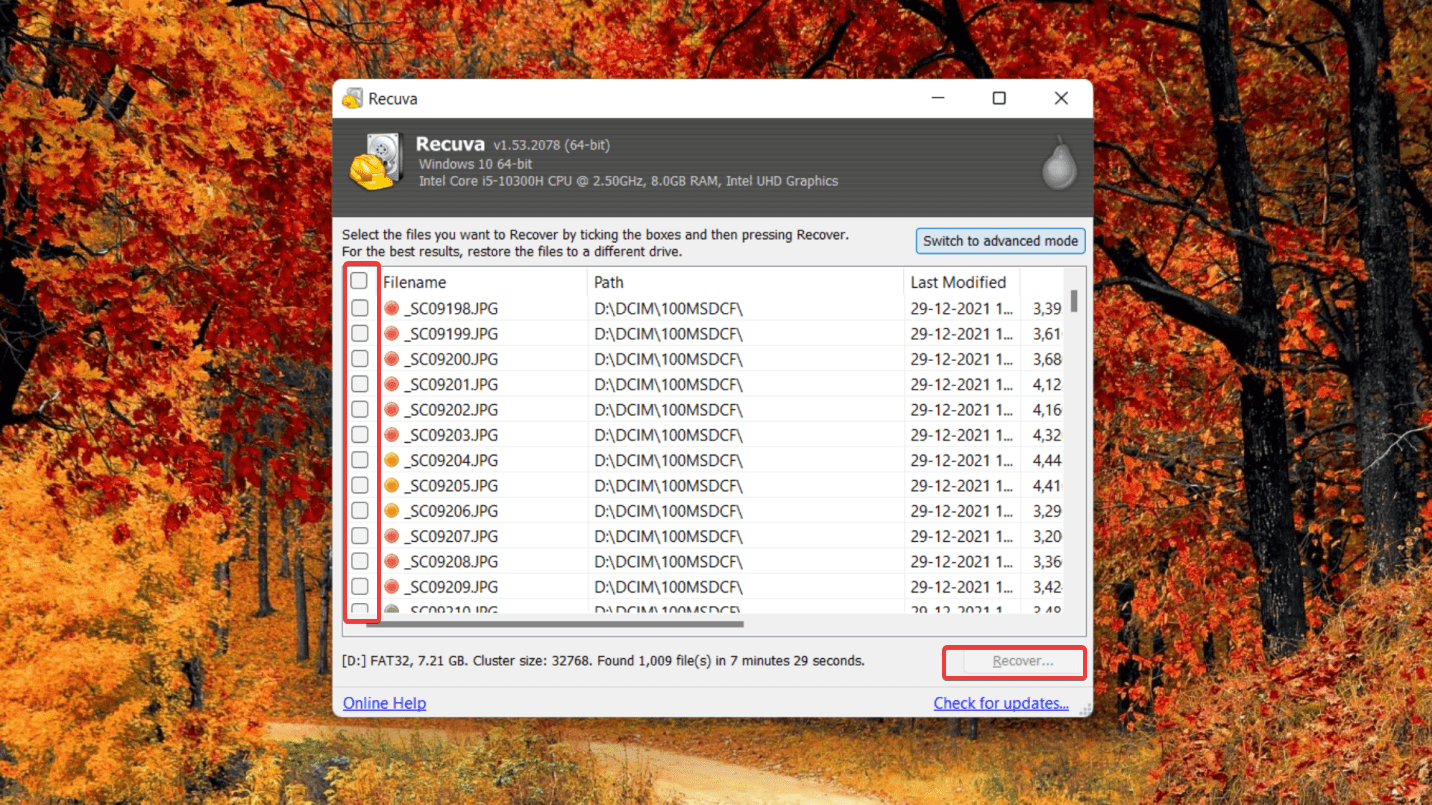
Task: Select the filename _SC09204.JPG
Action: click(451, 460)
